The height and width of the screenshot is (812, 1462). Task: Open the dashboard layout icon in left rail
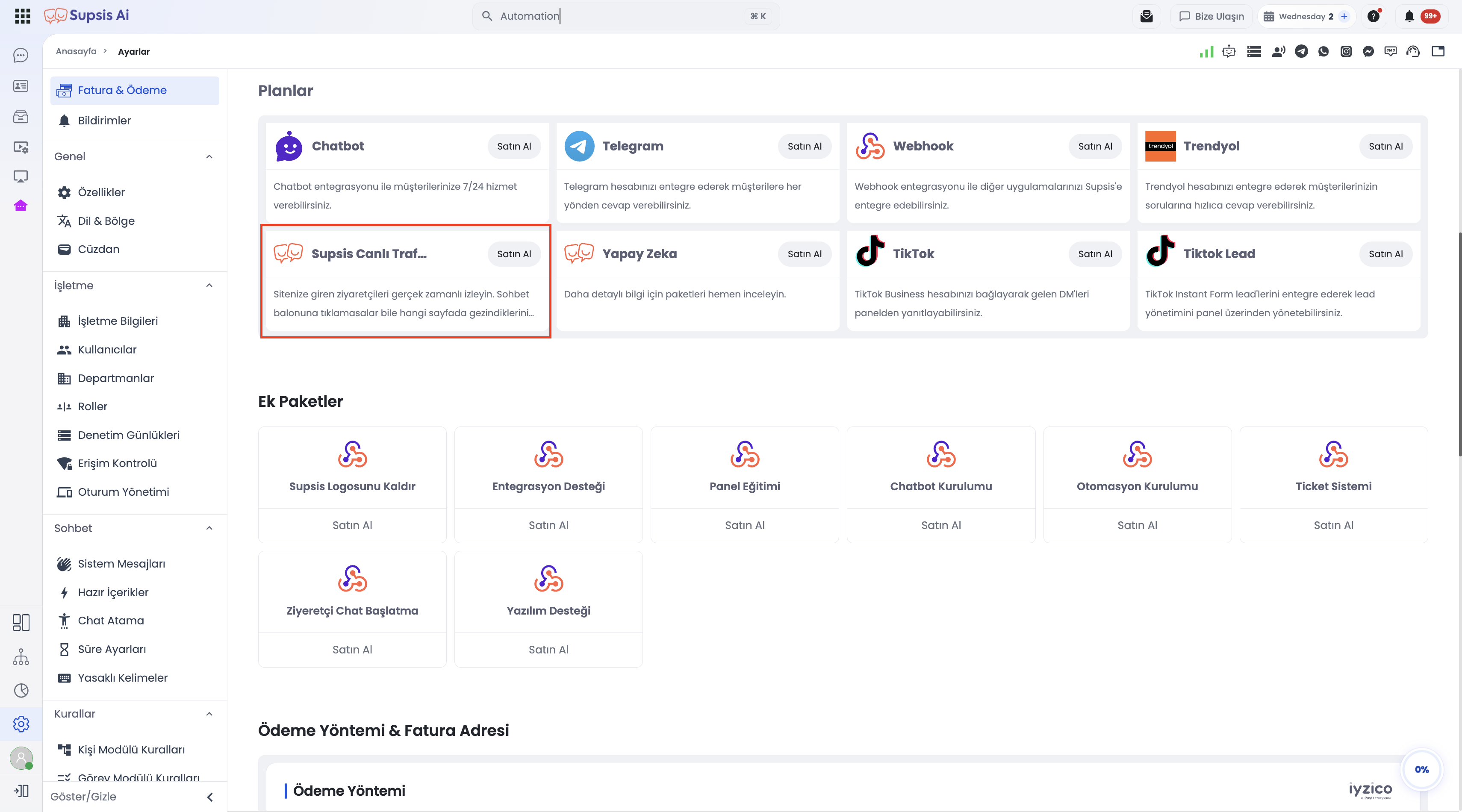click(x=21, y=623)
